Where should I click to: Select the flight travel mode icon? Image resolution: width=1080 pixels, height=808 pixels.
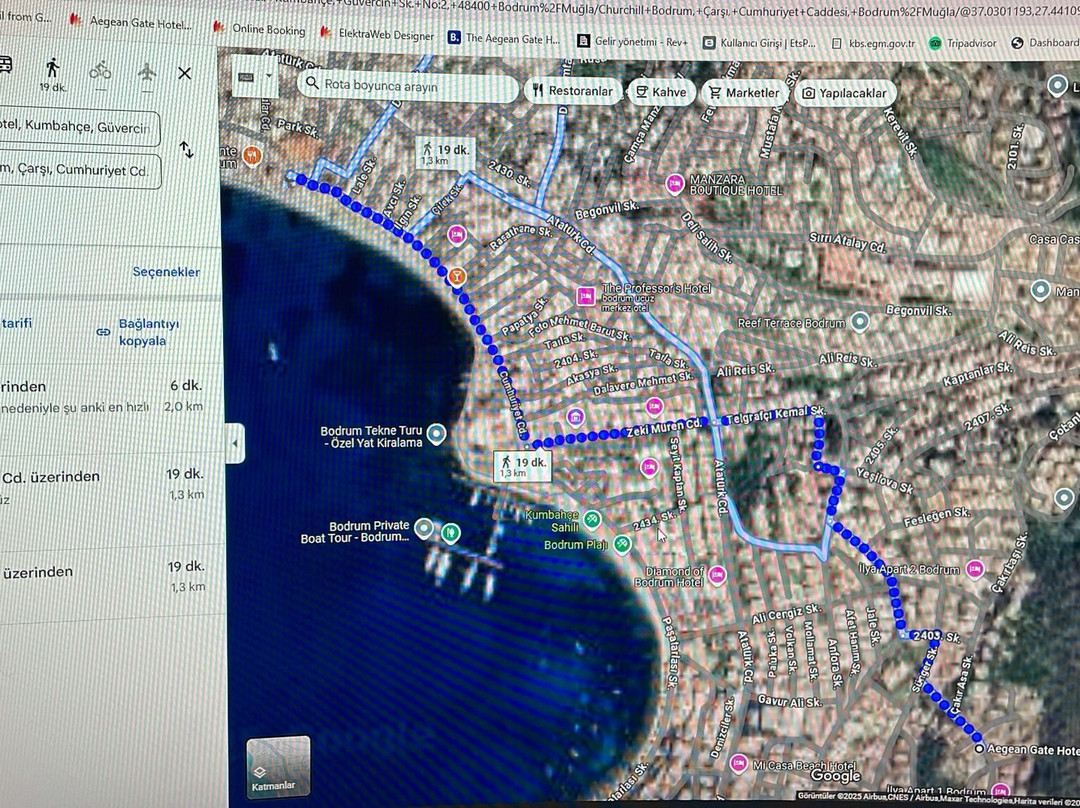coord(147,71)
